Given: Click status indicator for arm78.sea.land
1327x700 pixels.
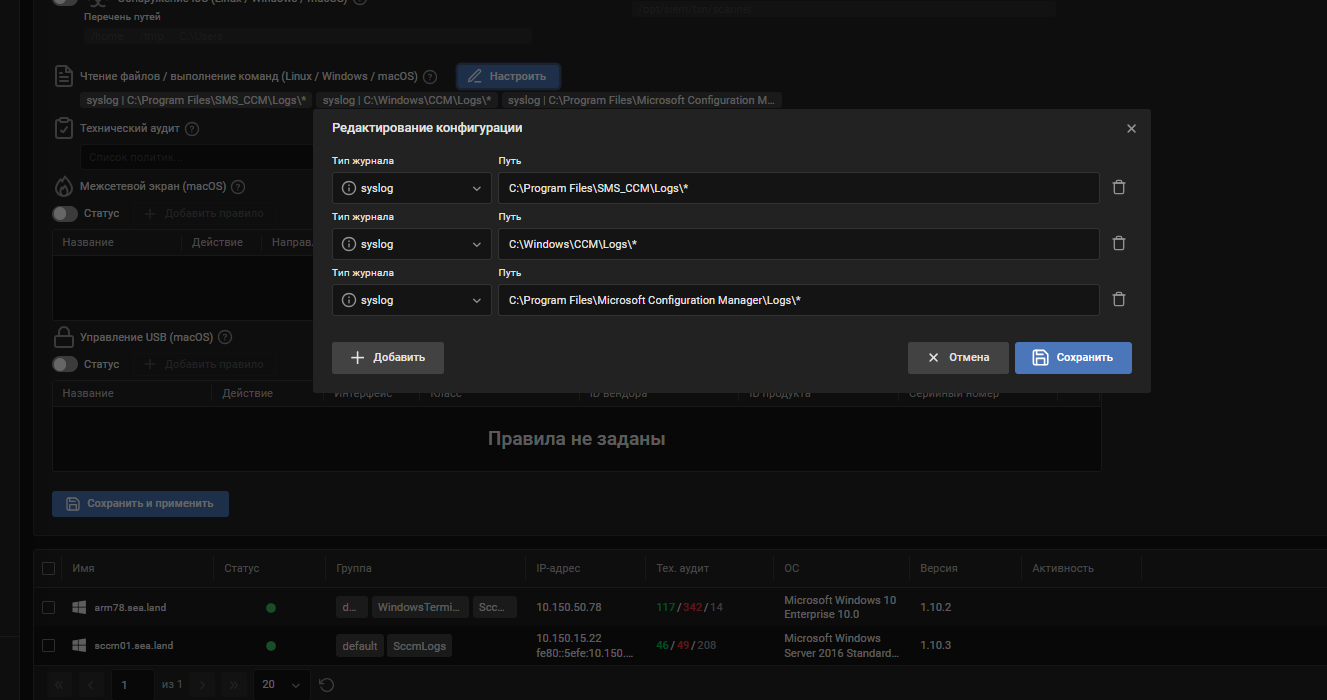Looking at the screenshot, I should [x=270, y=608].
